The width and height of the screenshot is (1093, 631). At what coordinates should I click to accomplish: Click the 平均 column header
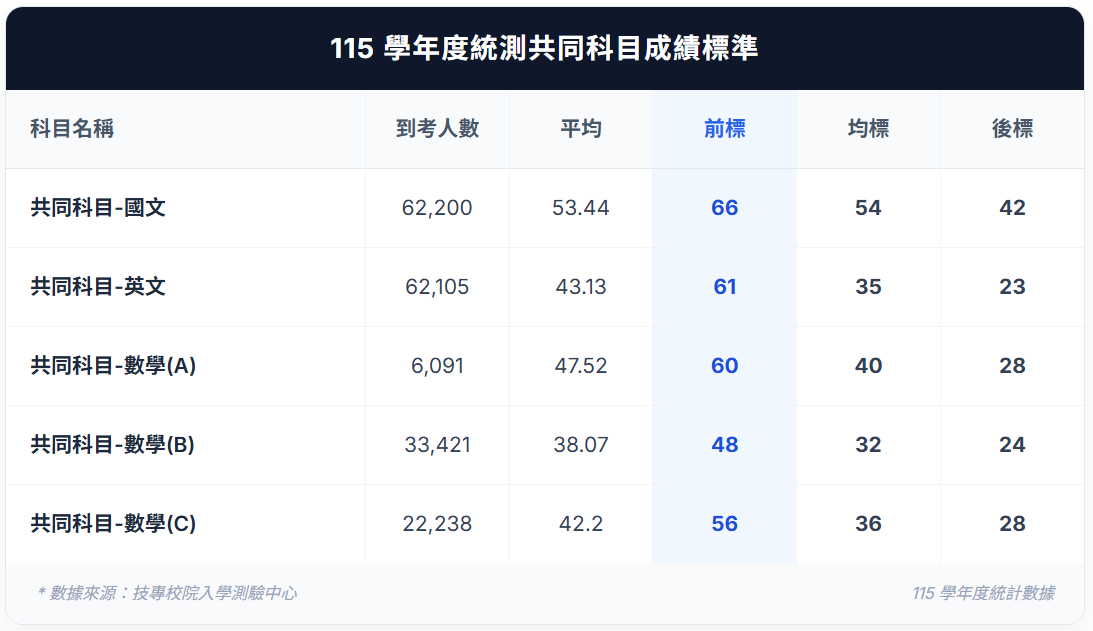click(x=581, y=128)
